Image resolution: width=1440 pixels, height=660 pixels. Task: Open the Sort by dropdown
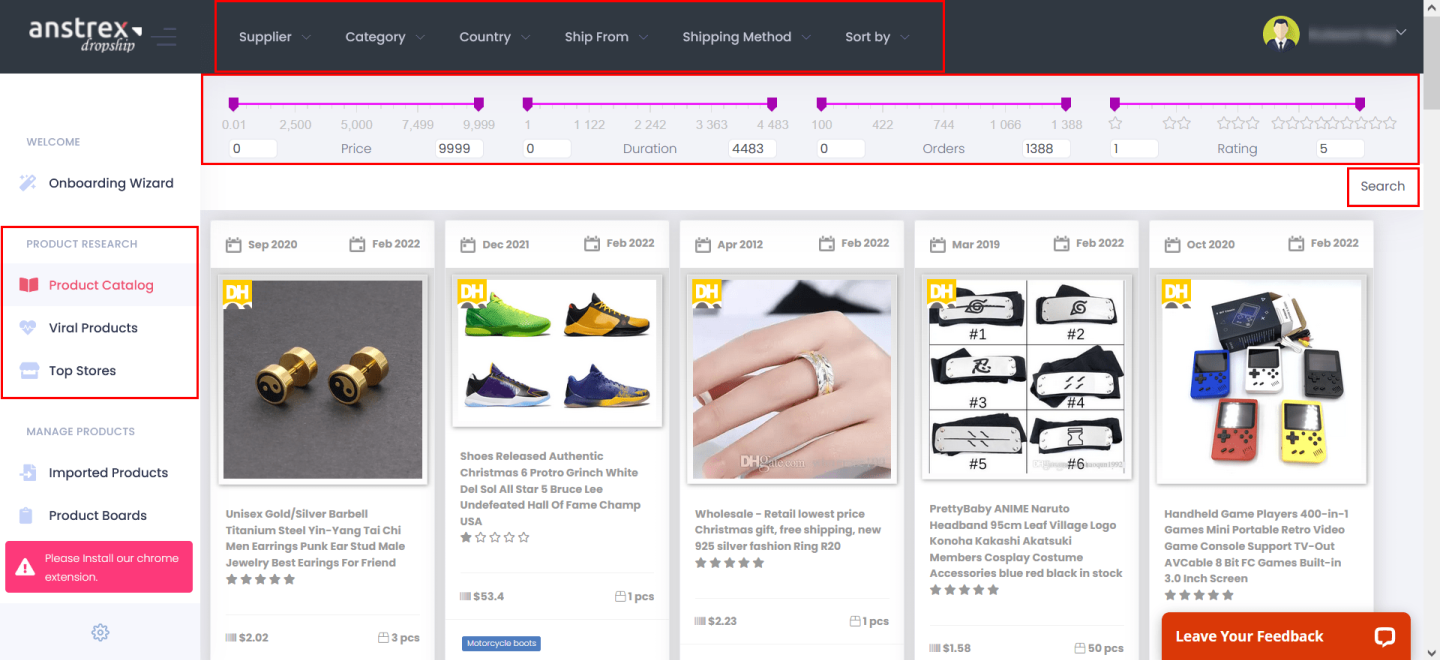[x=877, y=37]
